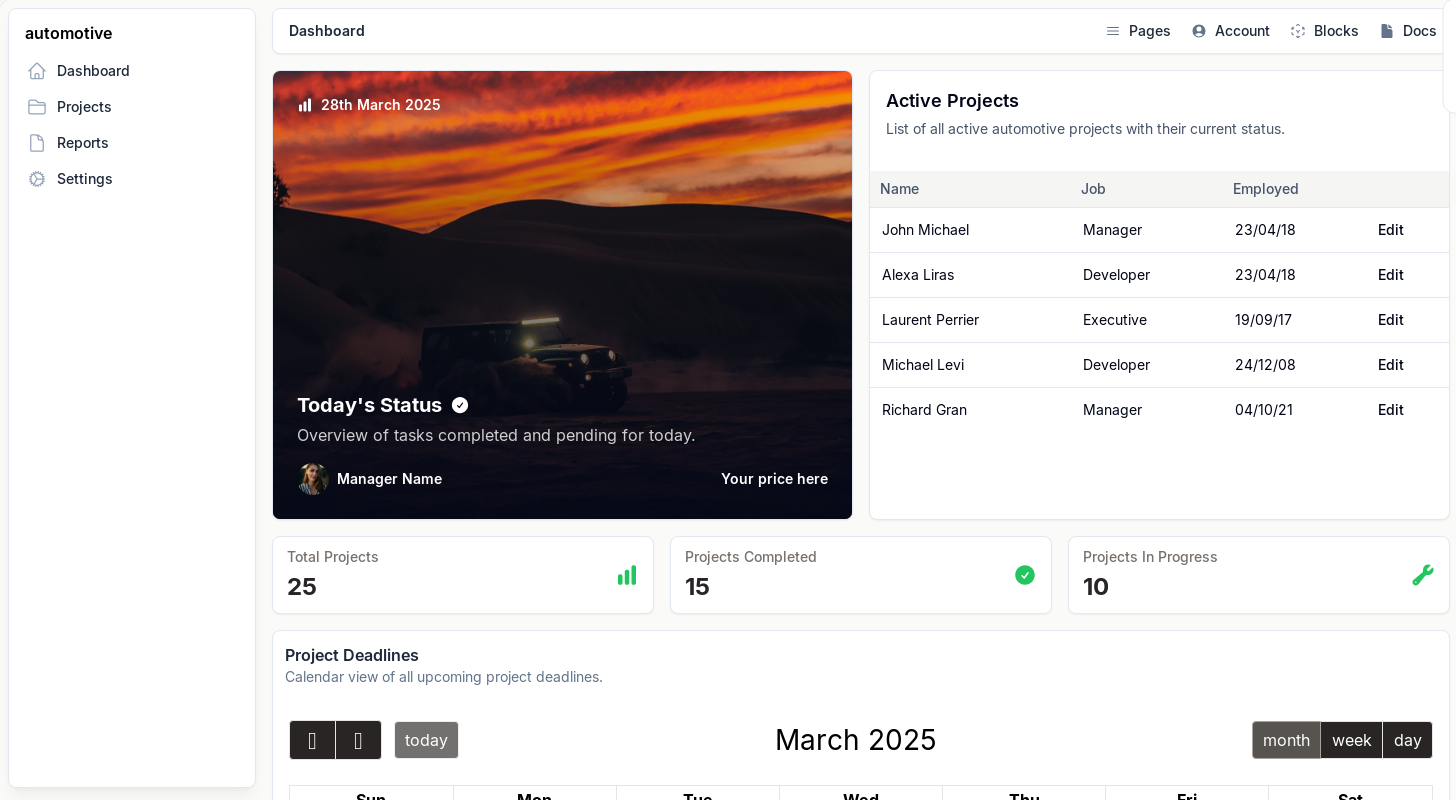Click the verified badge beside Today's Status

(460, 405)
